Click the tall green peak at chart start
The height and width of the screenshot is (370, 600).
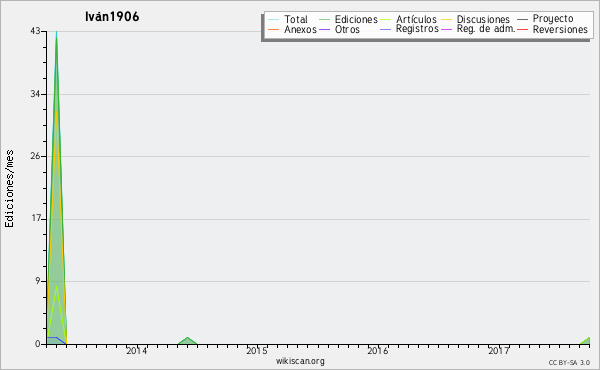coord(57,187)
